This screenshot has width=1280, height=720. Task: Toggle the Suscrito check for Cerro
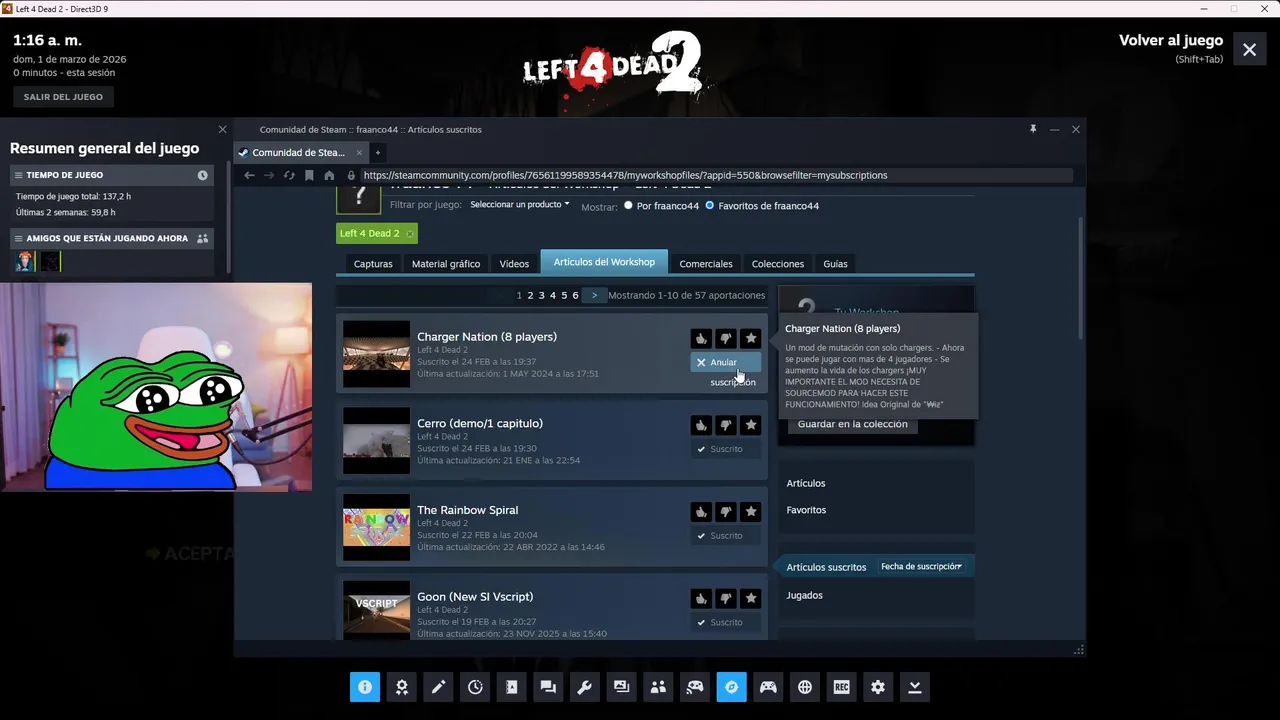coord(726,449)
